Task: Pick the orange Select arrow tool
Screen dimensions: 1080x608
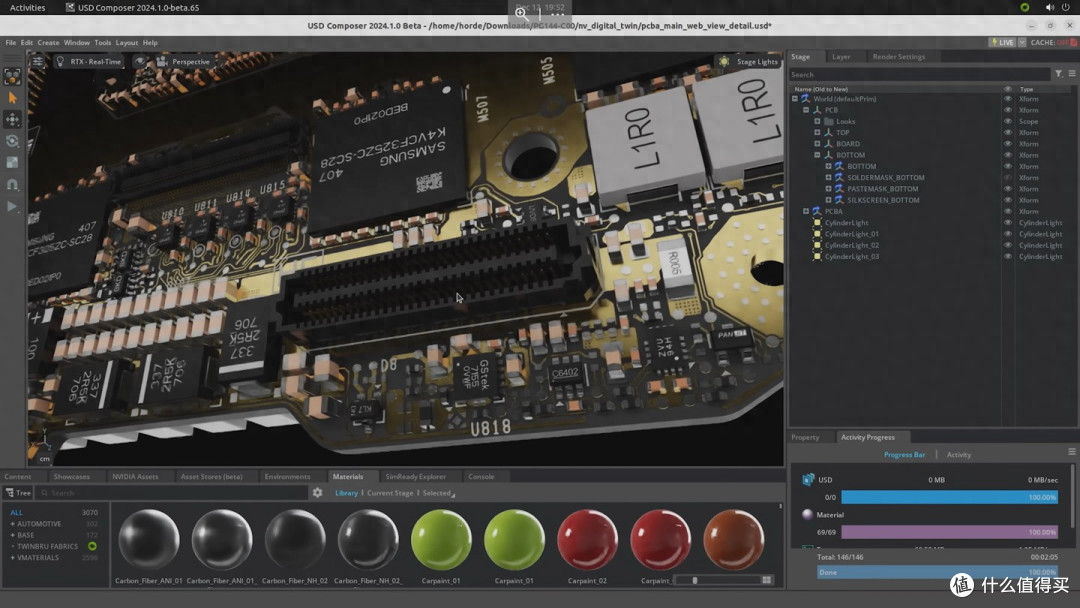Action: tap(12, 98)
